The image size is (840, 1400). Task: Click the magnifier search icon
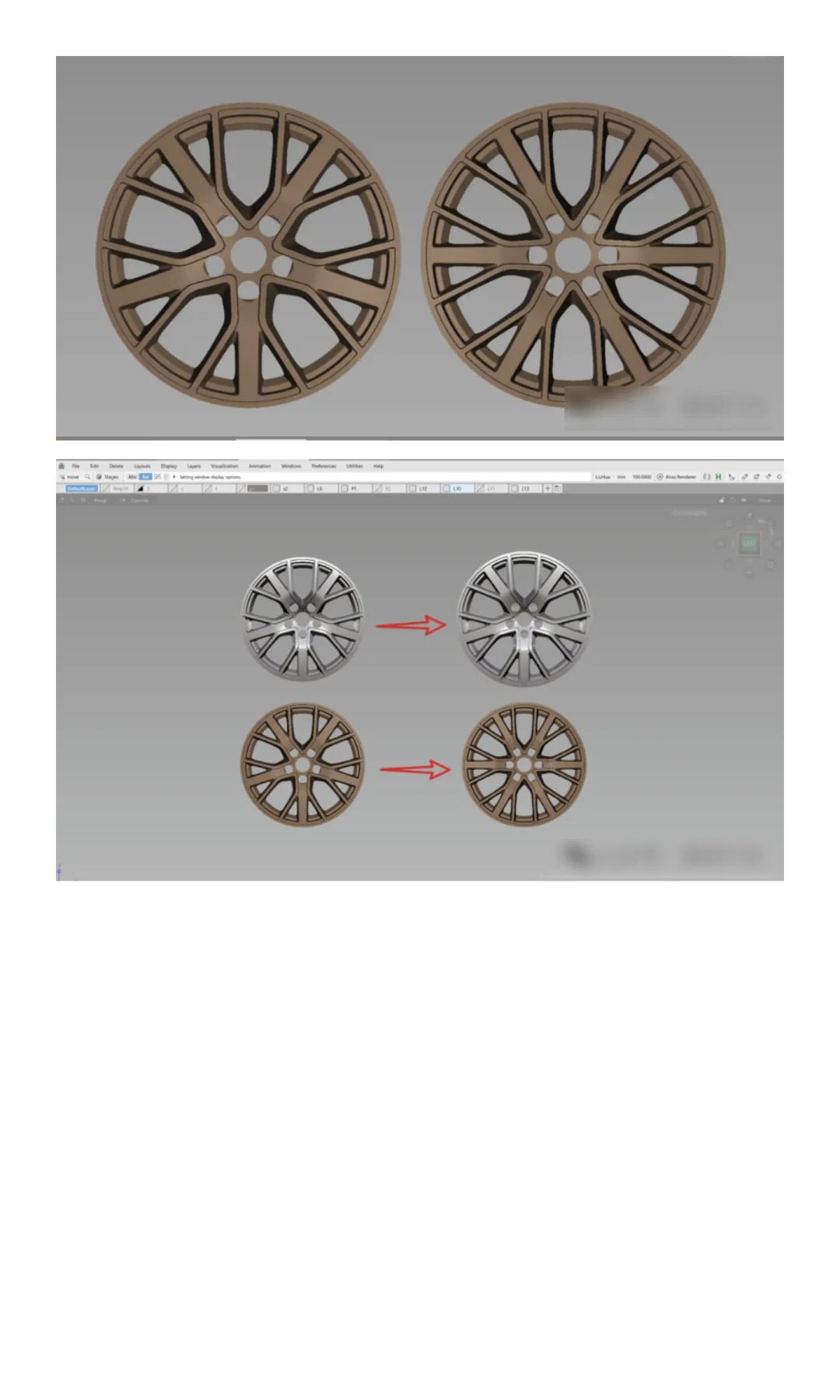pyautogui.click(x=87, y=477)
